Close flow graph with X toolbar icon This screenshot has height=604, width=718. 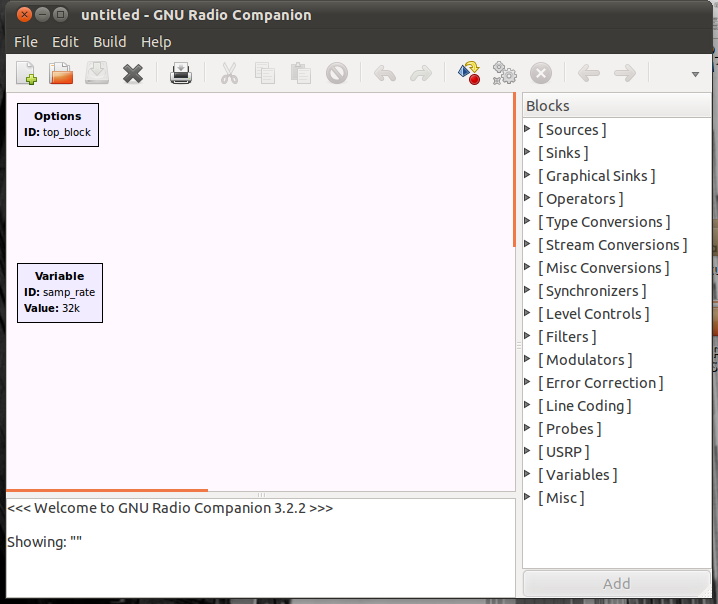[x=133, y=73]
